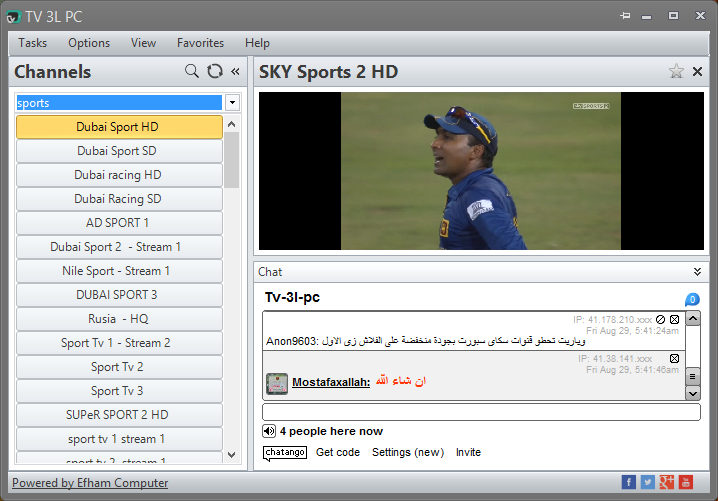Click the blue chat message counter bubble
This screenshot has width=718, height=501.
pyautogui.click(x=692, y=300)
